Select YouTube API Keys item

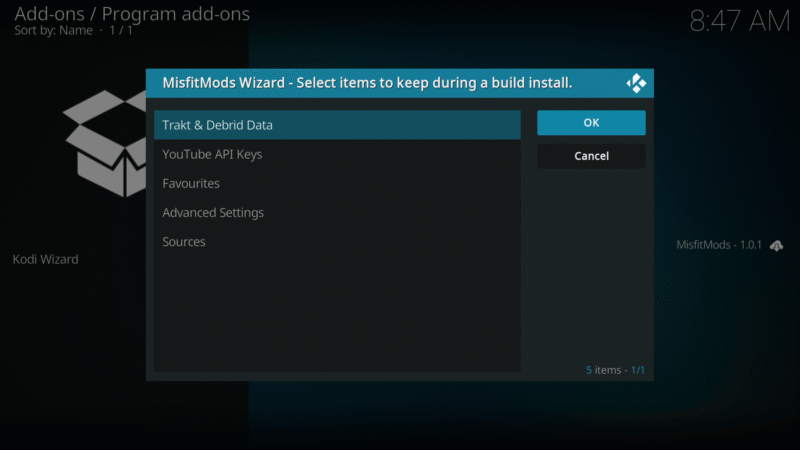(337, 154)
